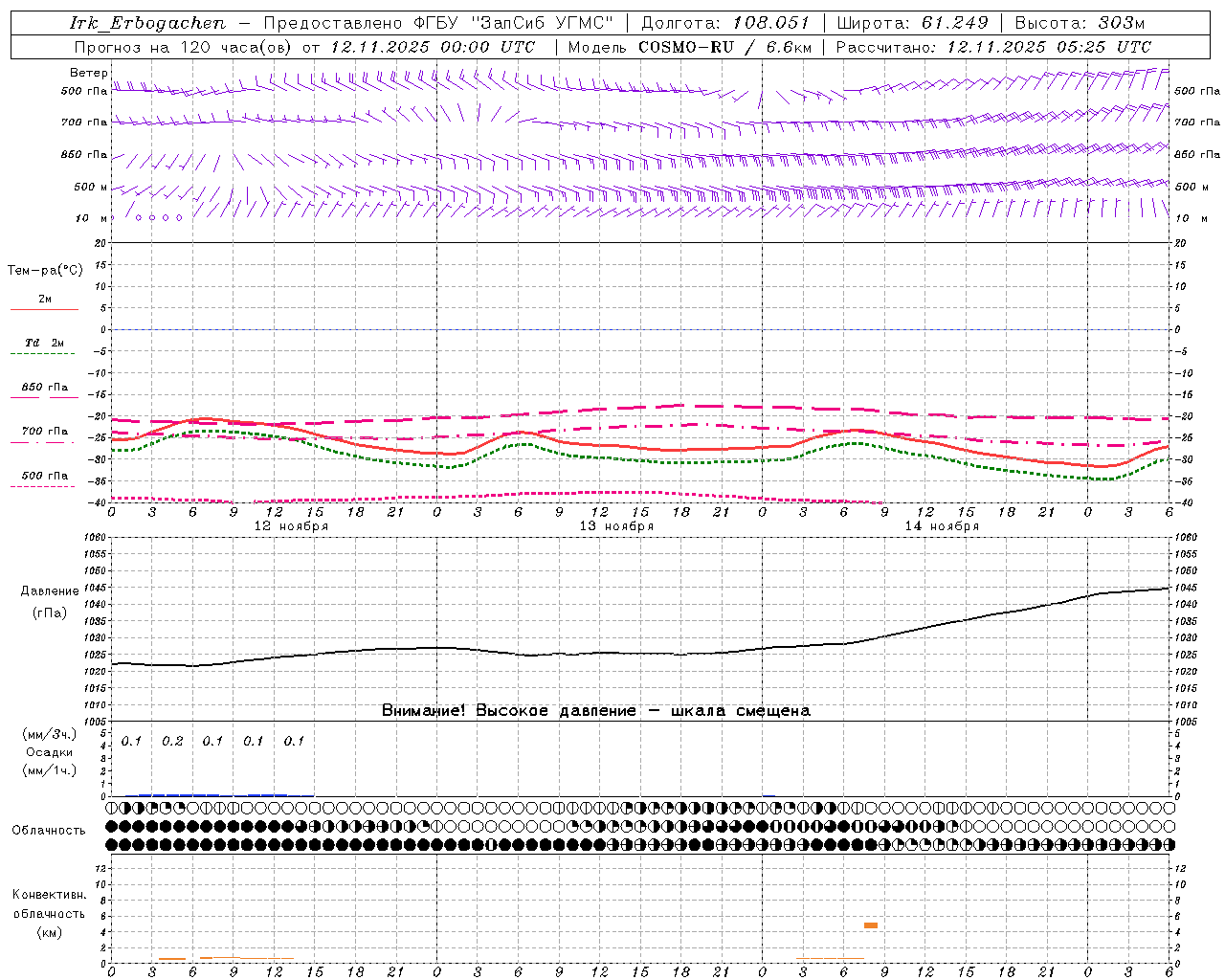The image size is (1225, 980).
Task: Click the Широта: 61.249 value
Action: click(913, 23)
